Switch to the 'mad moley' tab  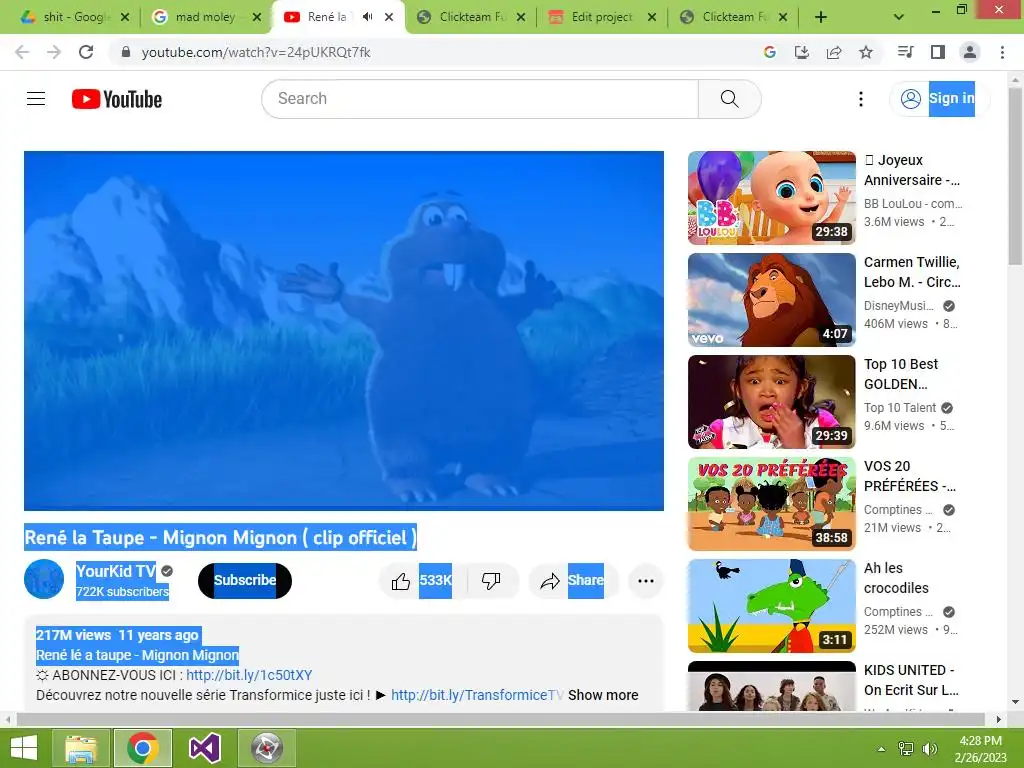[x=205, y=17]
